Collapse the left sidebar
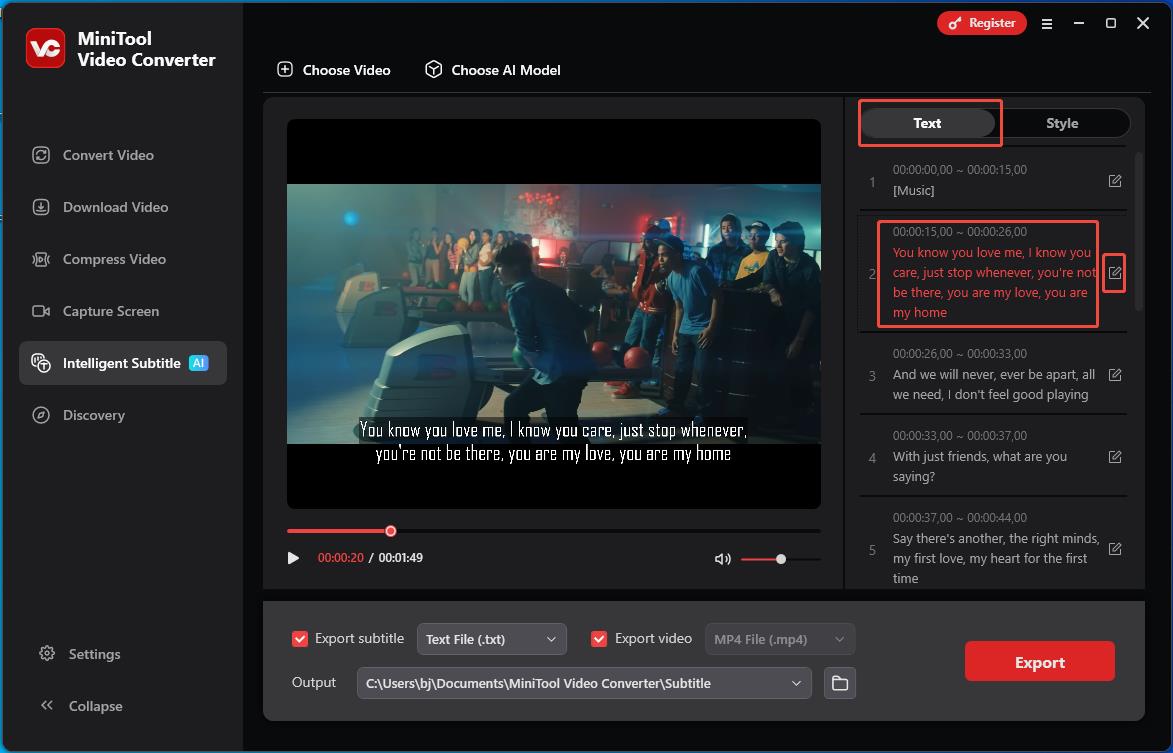Image resolution: width=1173 pixels, height=753 pixels. (82, 706)
